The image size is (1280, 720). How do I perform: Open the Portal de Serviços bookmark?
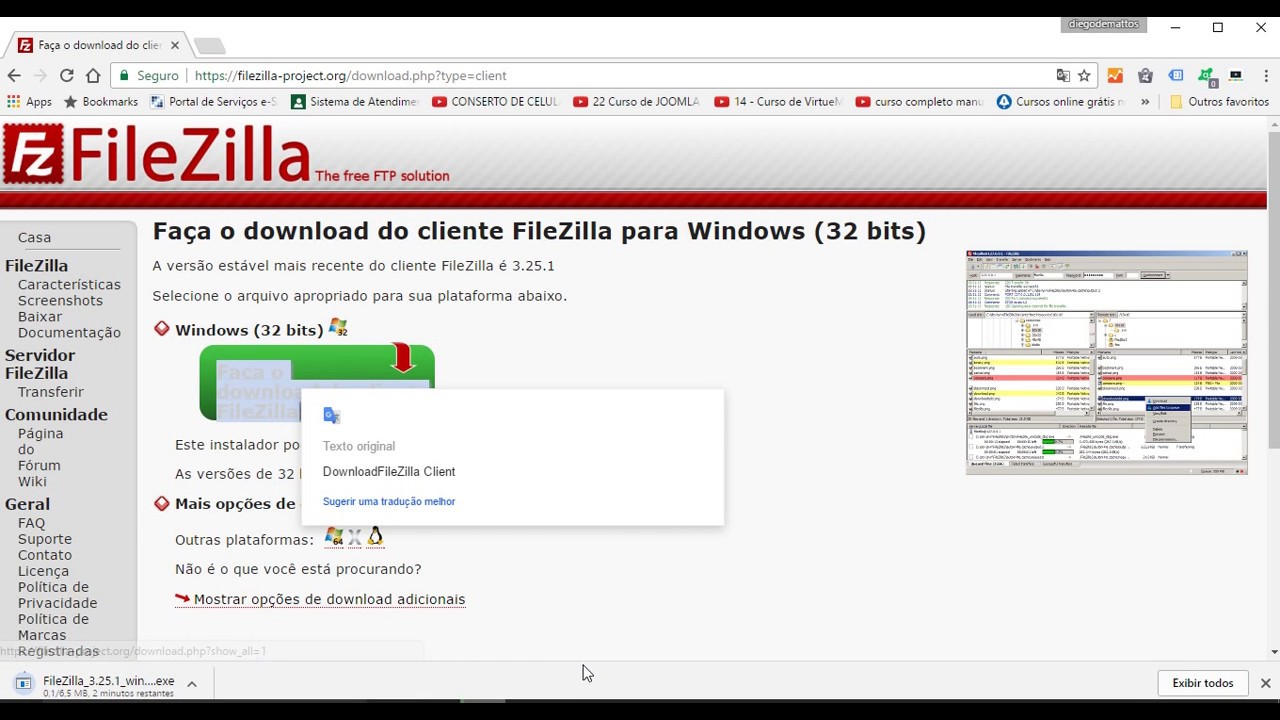pos(213,101)
